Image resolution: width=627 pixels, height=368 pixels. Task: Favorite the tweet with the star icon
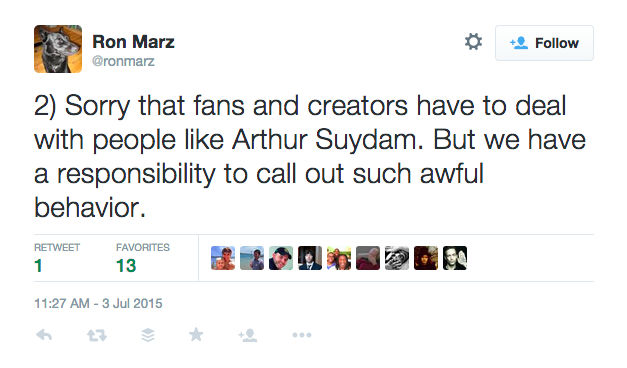(x=196, y=334)
